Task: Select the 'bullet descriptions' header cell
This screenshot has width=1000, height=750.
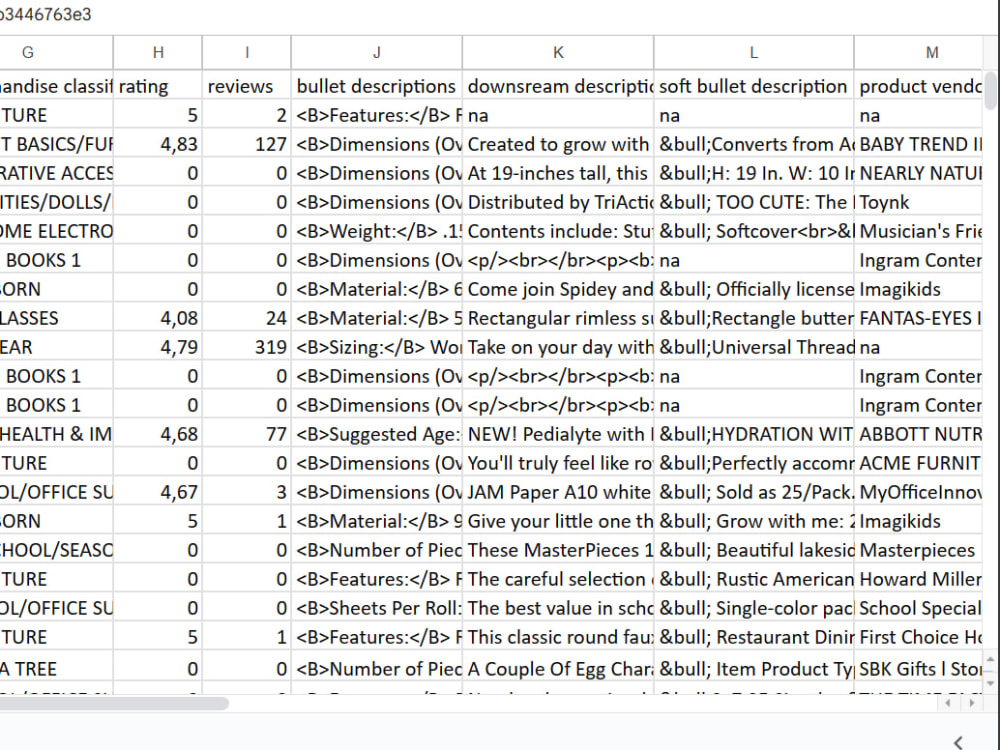Action: [377, 86]
